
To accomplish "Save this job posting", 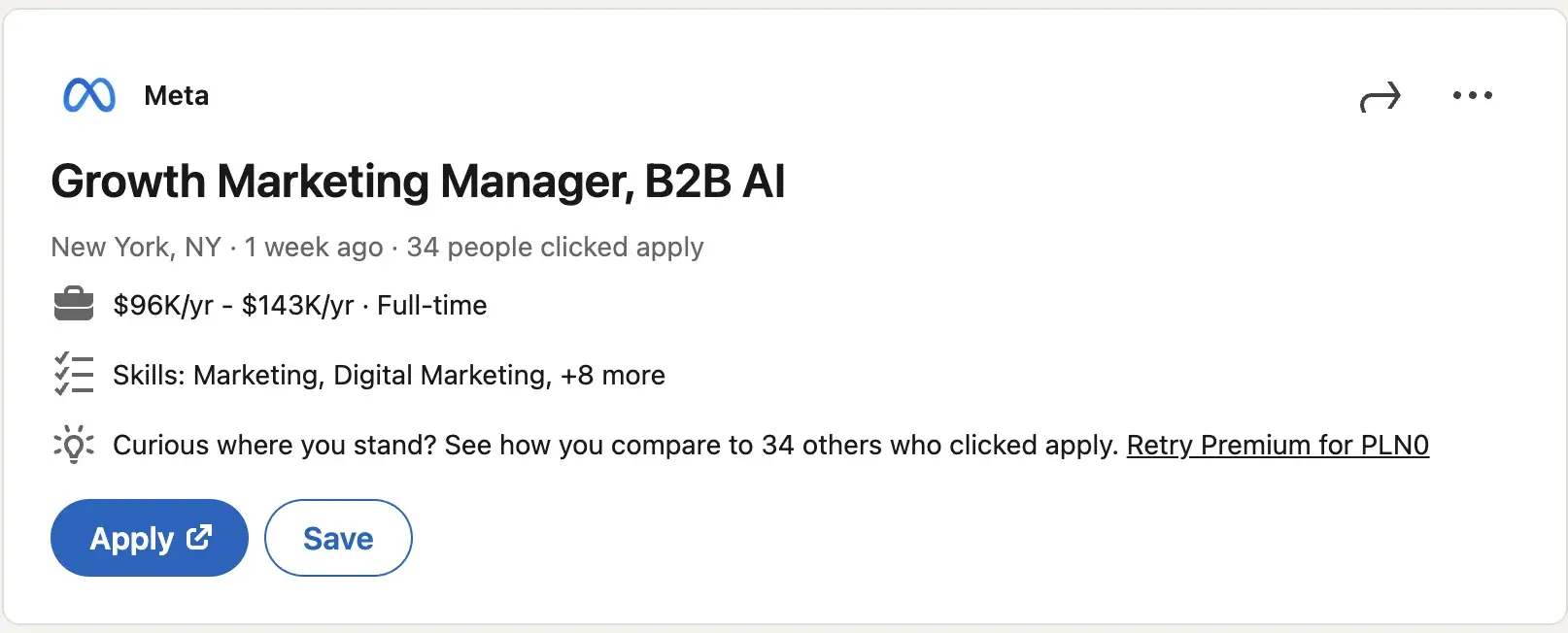I will [338, 537].
